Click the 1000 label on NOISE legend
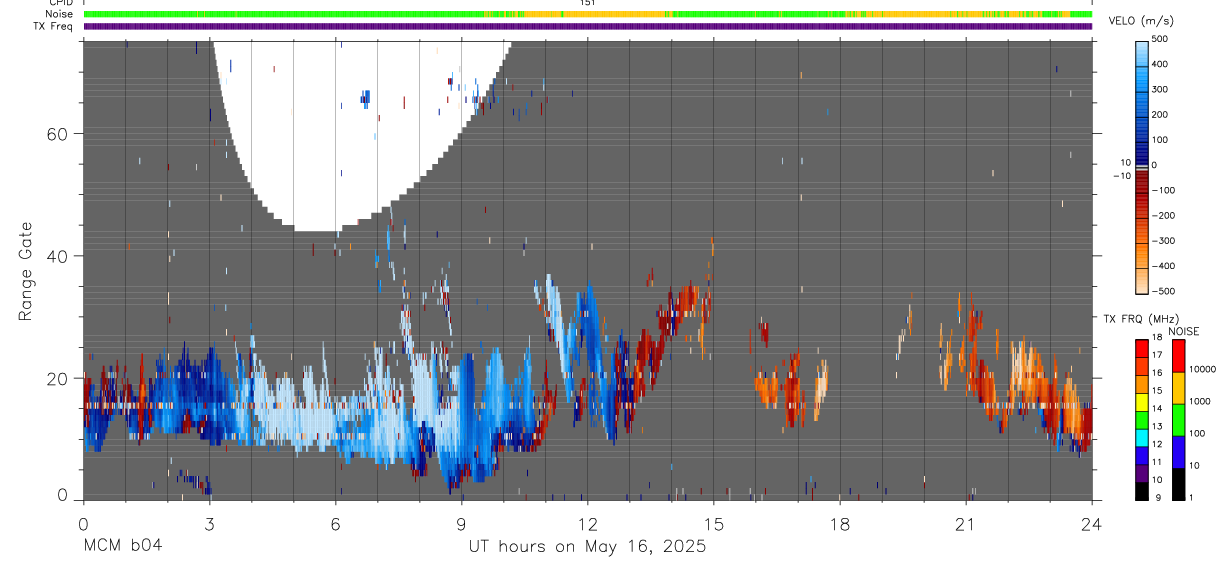This screenshot has height=567, width=1228. (1200, 402)
